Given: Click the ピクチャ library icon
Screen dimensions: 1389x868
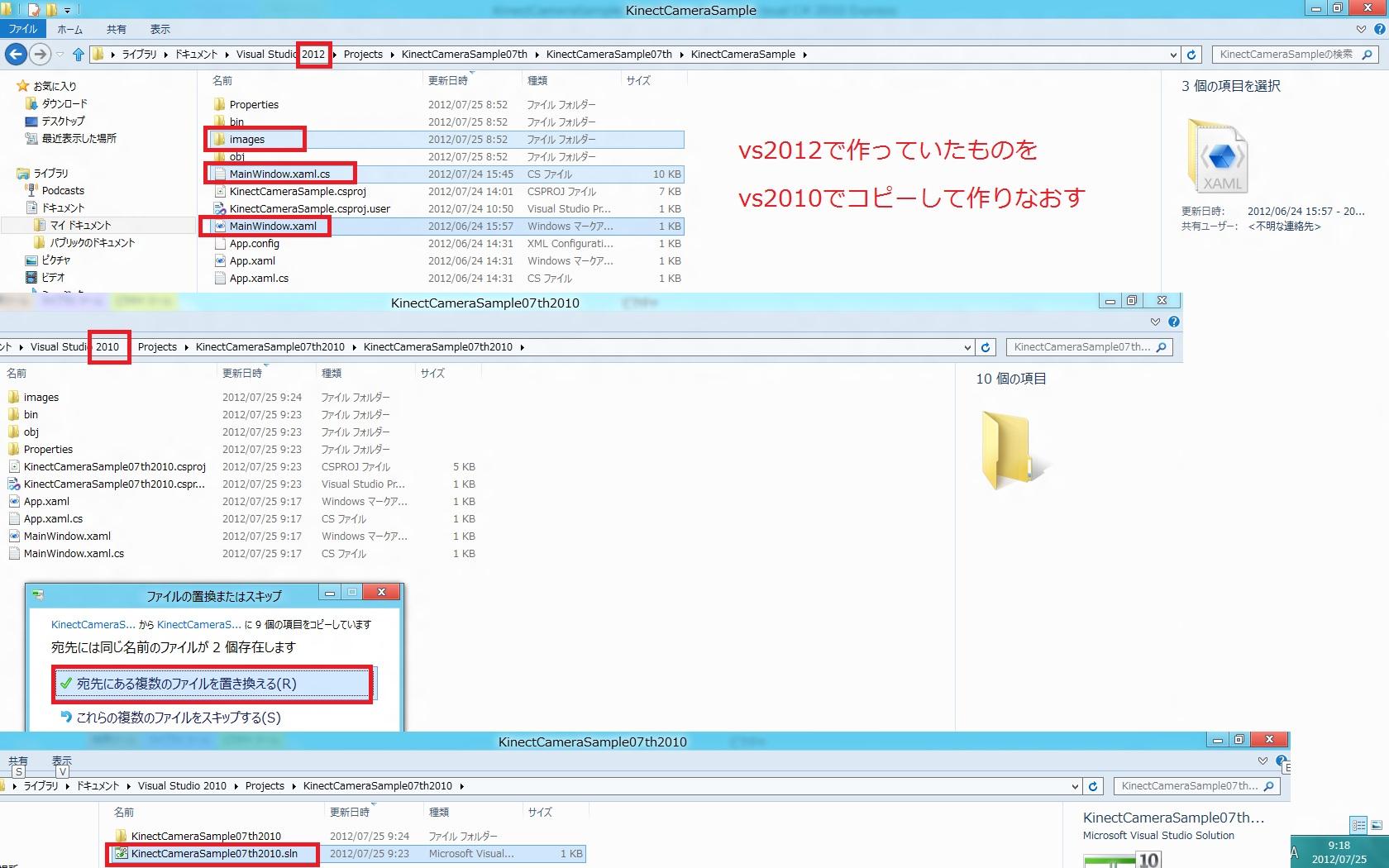Looking at the screenshot, I should tap(32, 260).
